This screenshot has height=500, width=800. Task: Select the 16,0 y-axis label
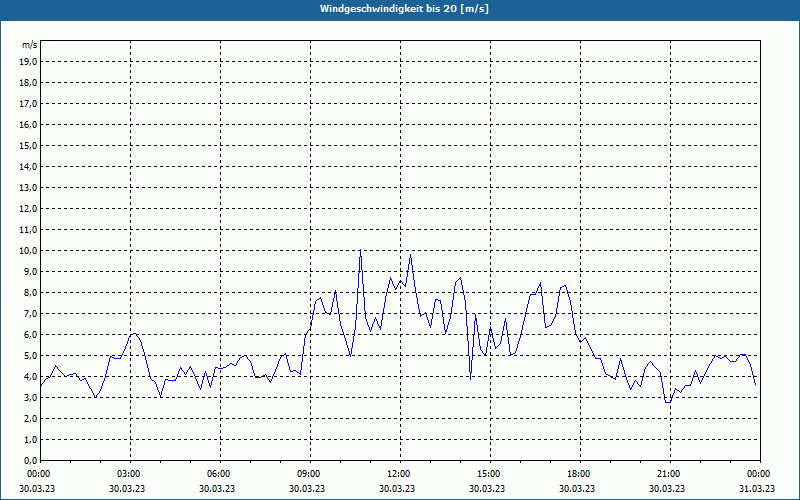pos(29,124)
